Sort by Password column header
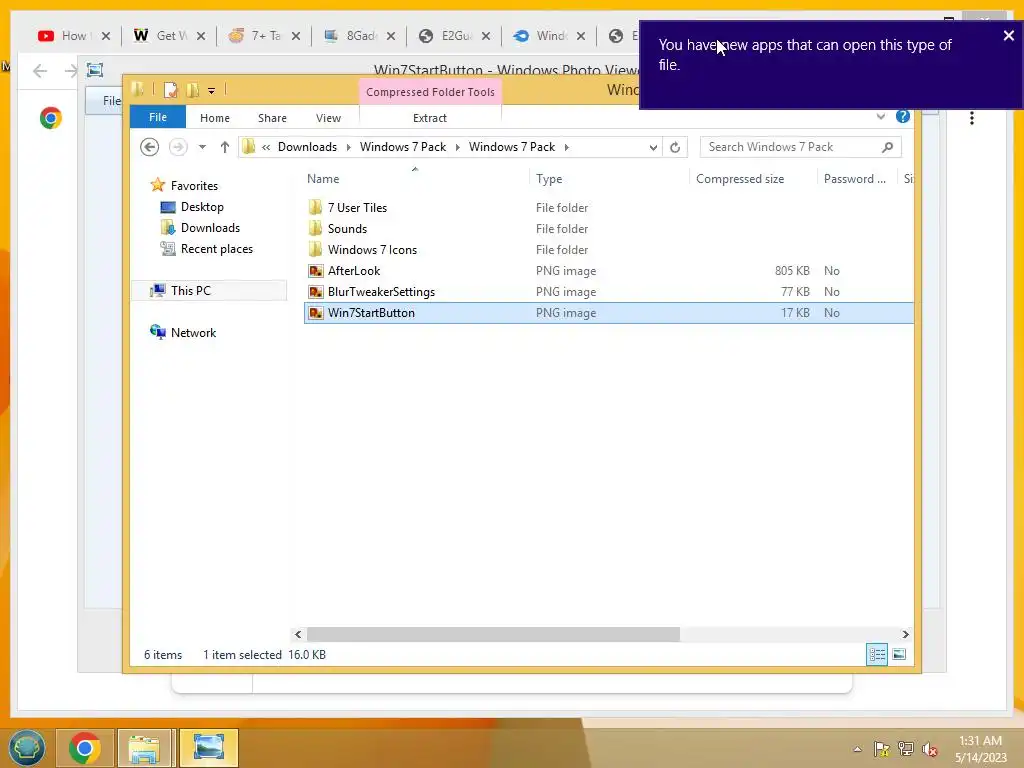1024x768 pixels. point(854,179)
